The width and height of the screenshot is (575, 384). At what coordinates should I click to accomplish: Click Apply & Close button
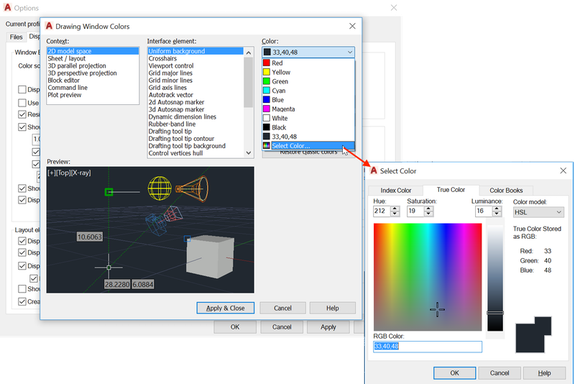point(226,308)
